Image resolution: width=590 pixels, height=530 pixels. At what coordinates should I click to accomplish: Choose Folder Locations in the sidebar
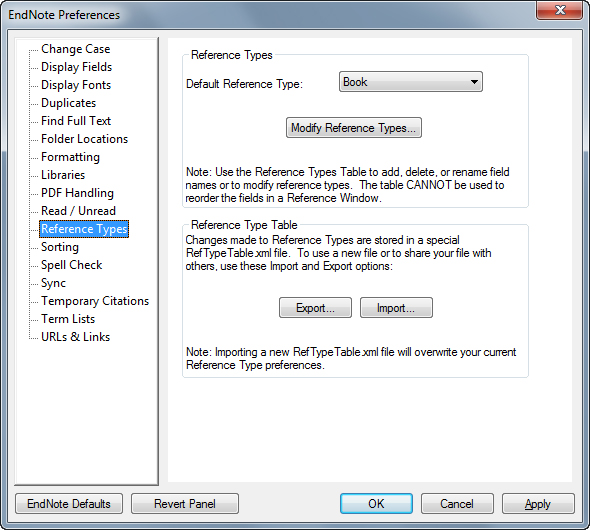(x=84, y=139)
